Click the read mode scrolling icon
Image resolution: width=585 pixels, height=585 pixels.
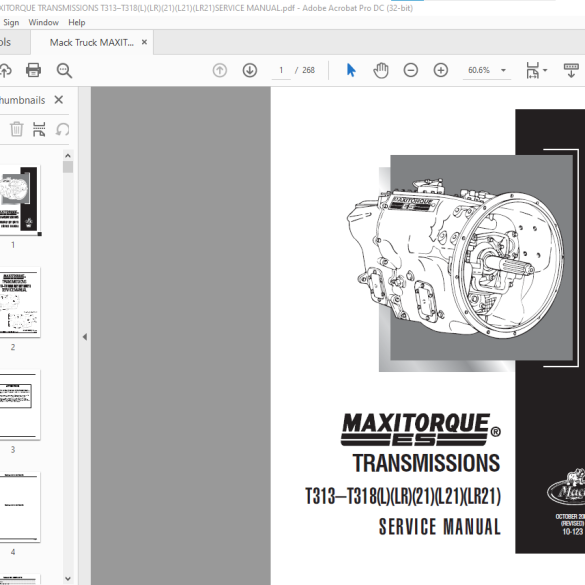(571, 70)
